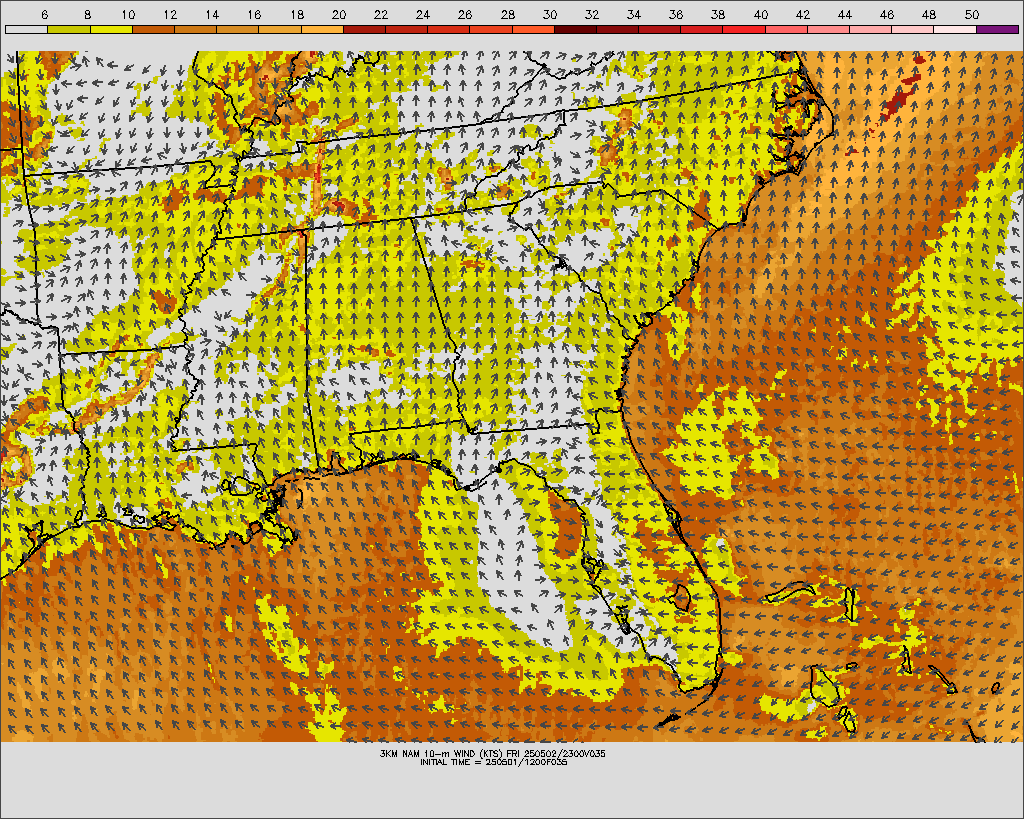Click the "3KM NAM 10-m WIND (KTS)" caption line
1024x819 pixels.
(x=492, y=754)
